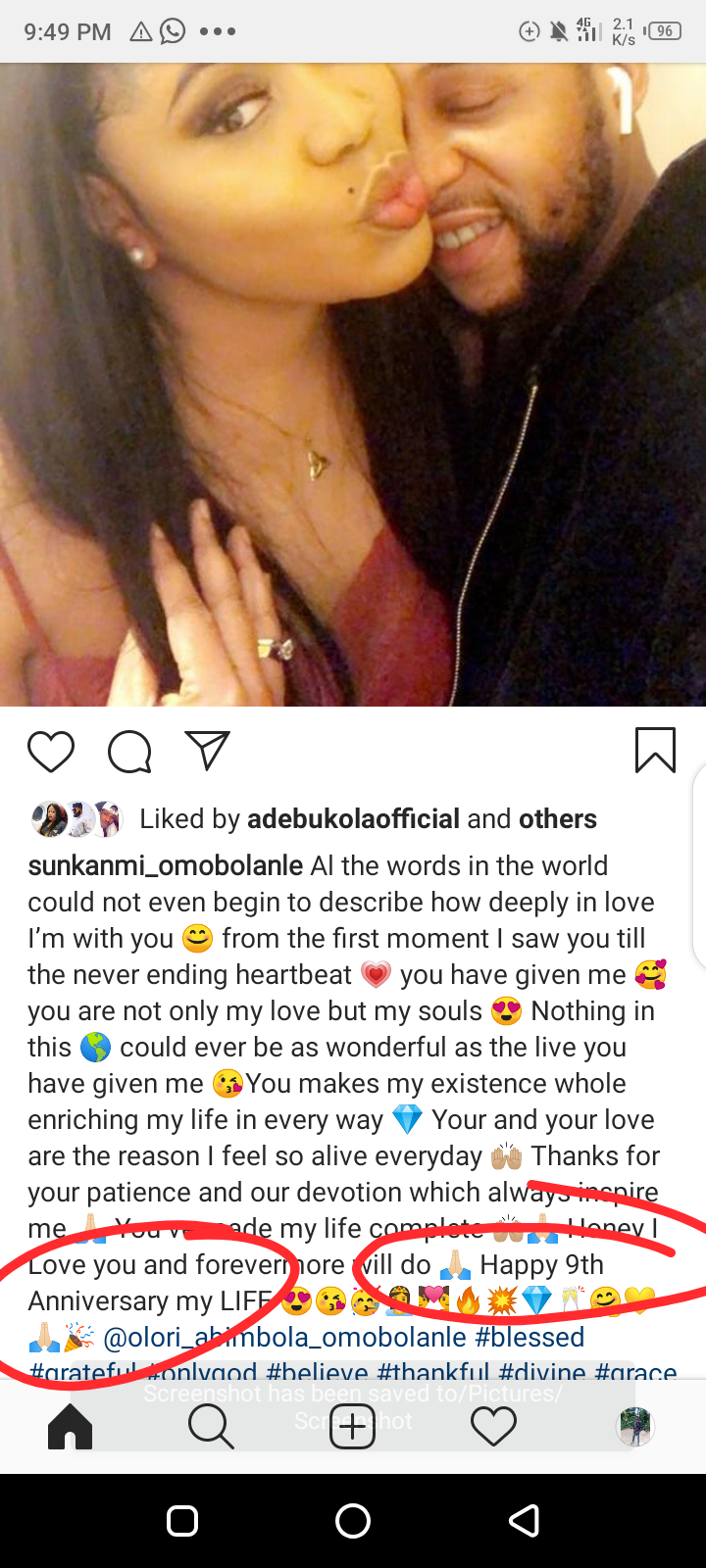Image resolution: width=706 pixels, height=1568 pixels.
Task: Tap the Android recent apps square button
Action: [x=182, y=1520]
